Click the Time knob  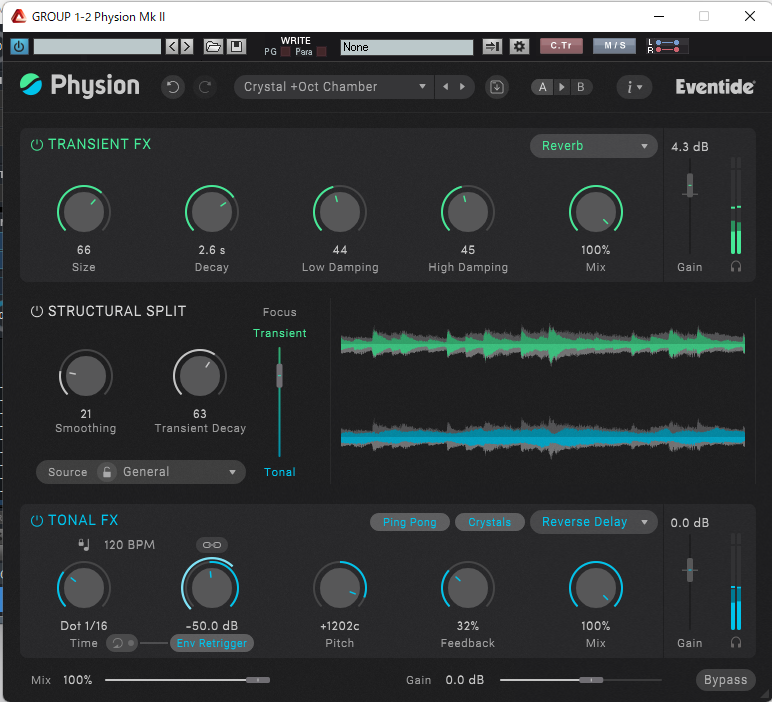[84, 587]
